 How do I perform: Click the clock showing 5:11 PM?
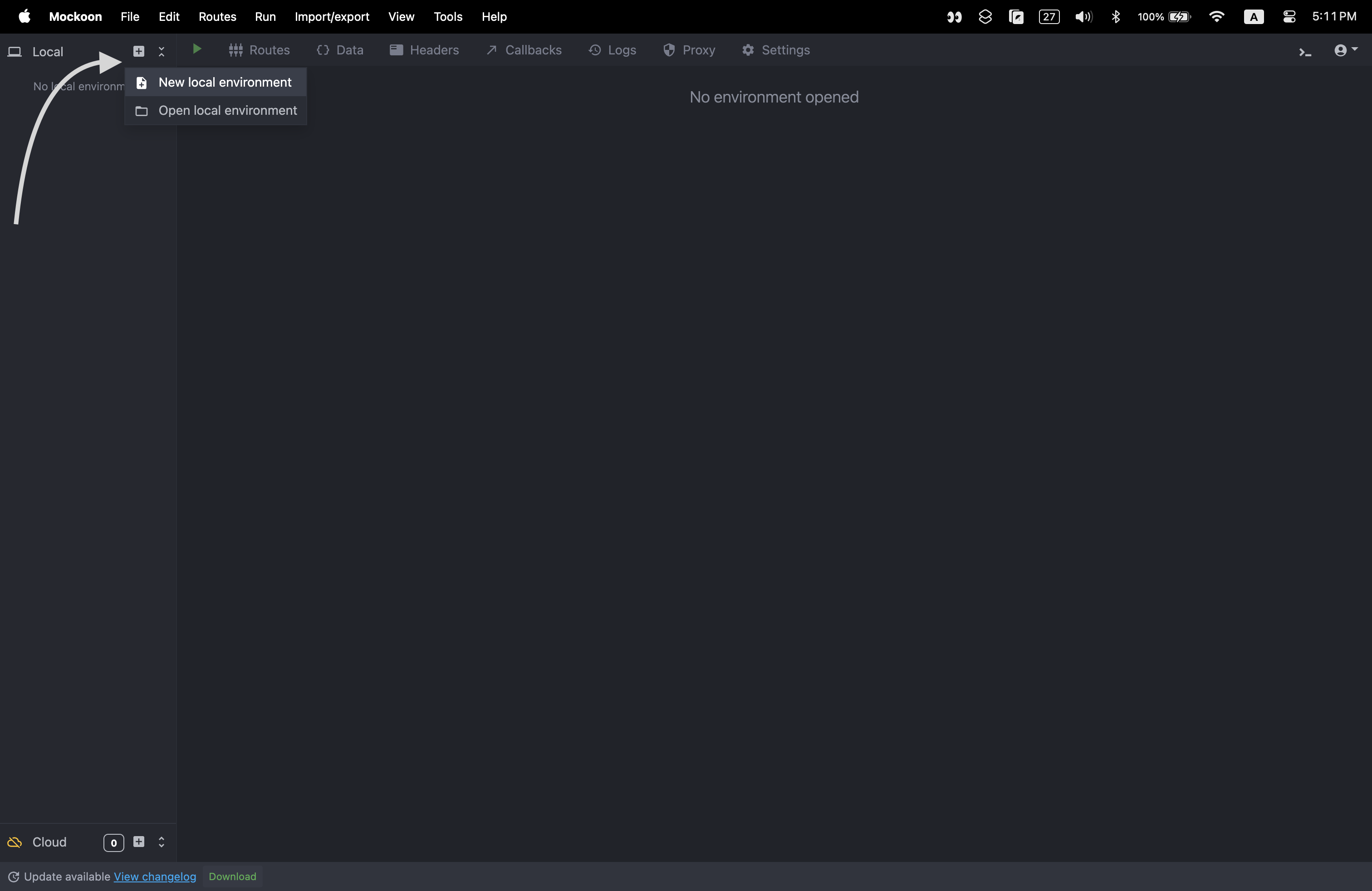[x=1334, y=17]
